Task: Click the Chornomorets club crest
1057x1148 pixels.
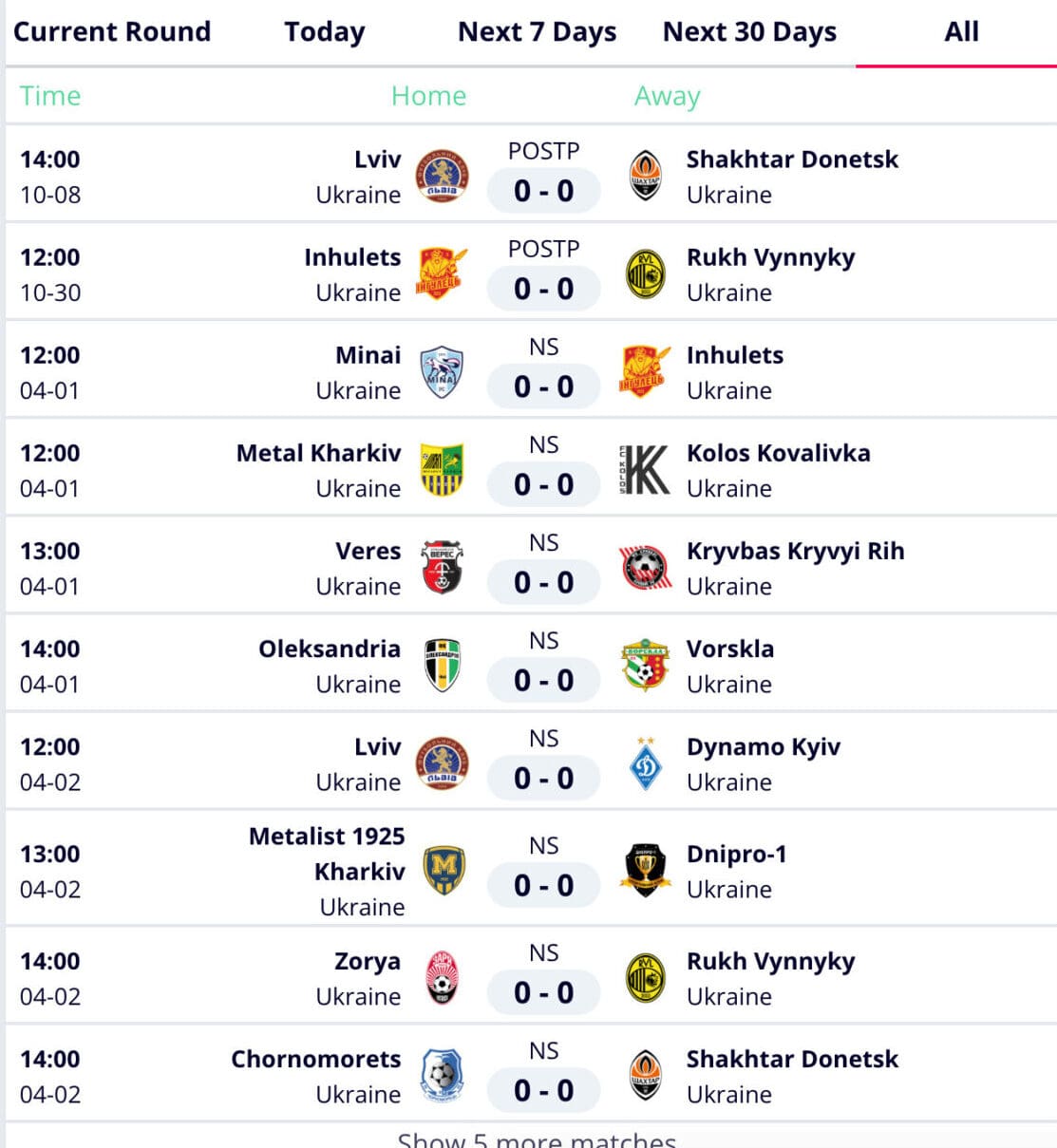Action: point(442,1076)
